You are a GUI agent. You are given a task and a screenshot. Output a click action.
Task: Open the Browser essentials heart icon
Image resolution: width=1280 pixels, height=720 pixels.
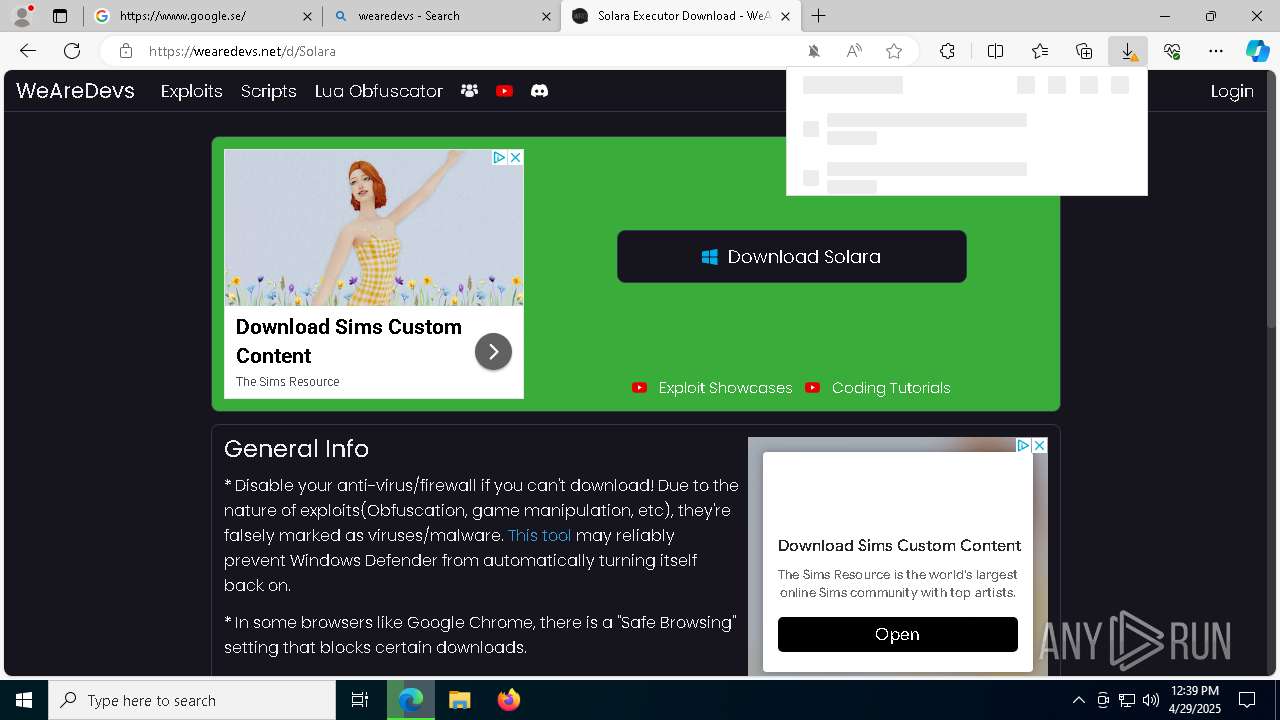(x=1172, y=51)
